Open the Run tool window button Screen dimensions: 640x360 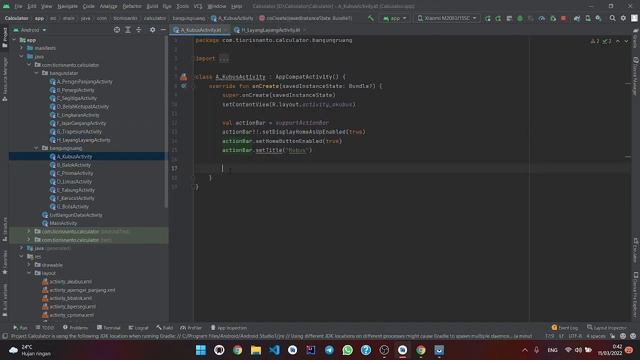pos(20,328)
